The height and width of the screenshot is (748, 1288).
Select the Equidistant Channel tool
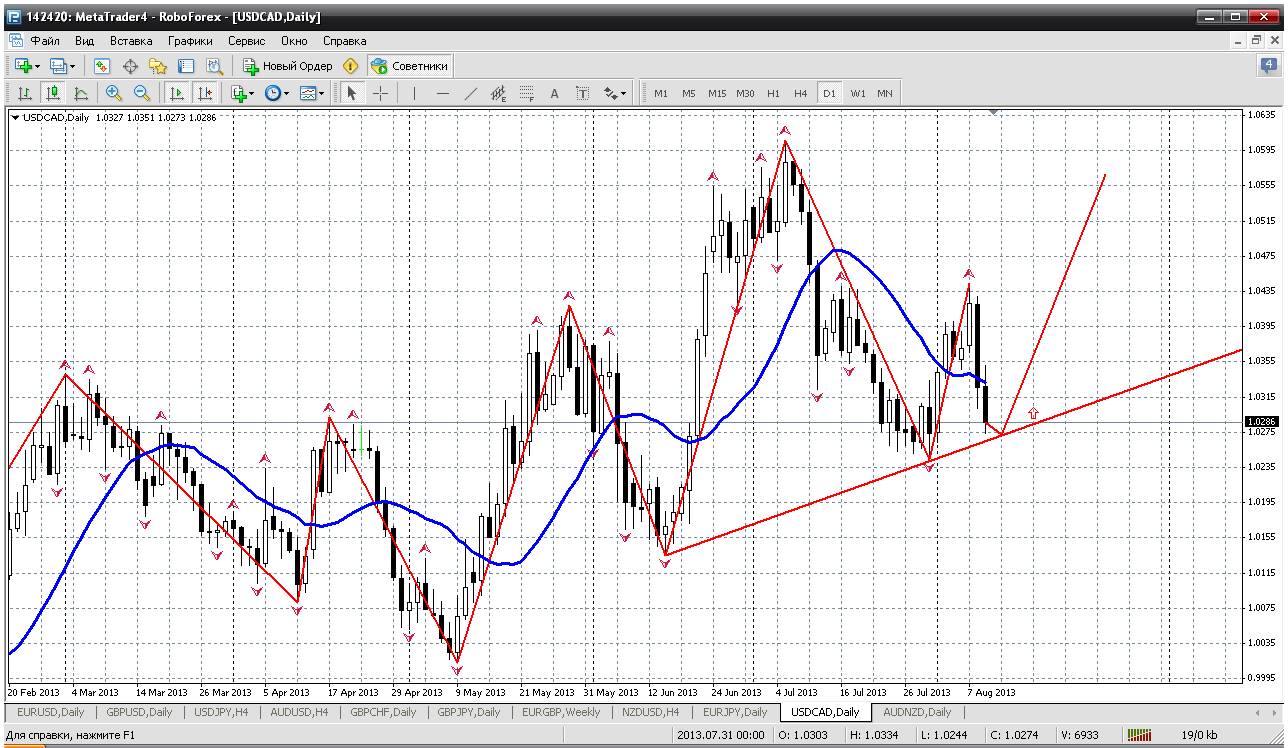pos(499,93)
